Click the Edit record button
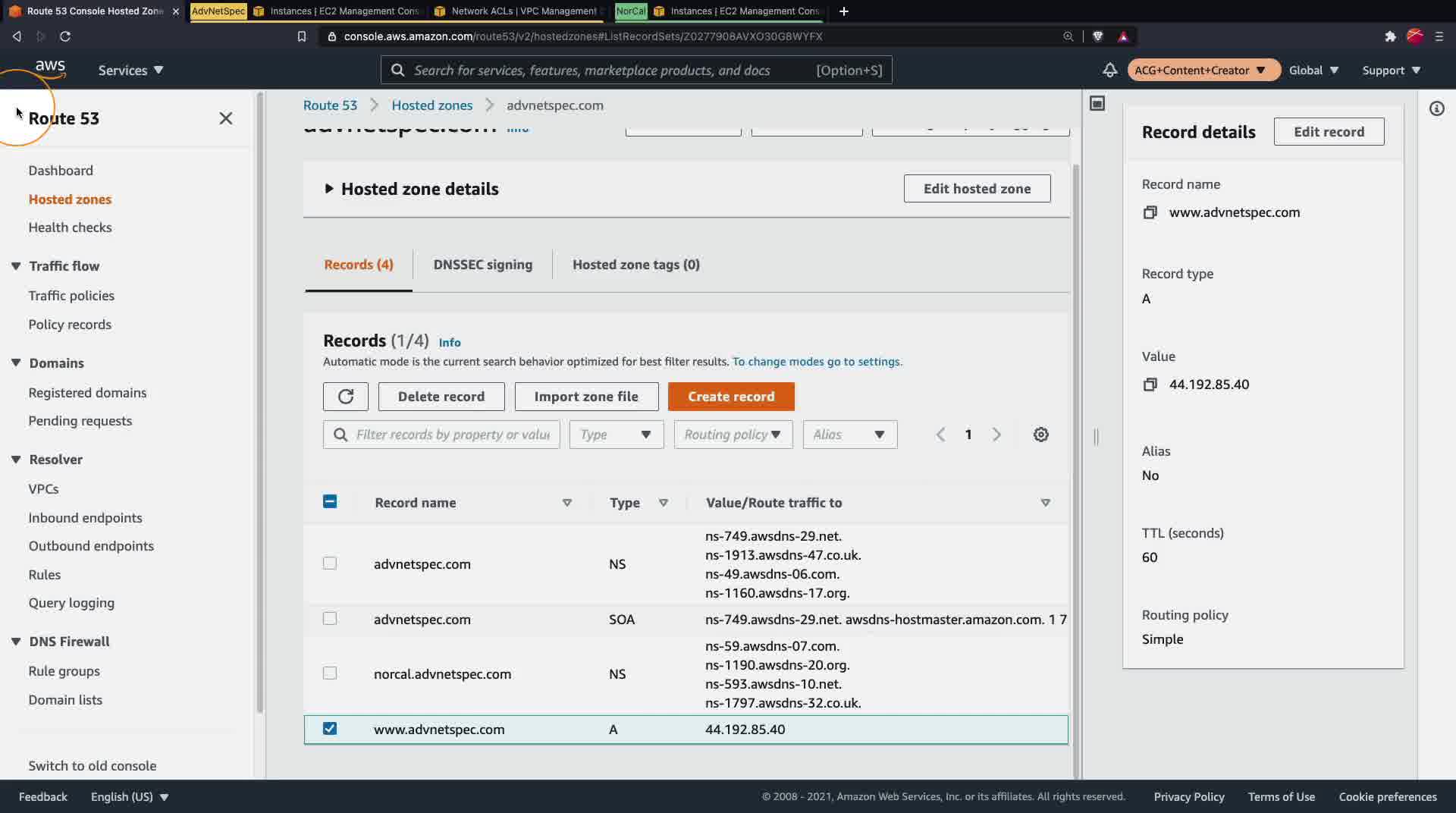 coord(1329,132)
